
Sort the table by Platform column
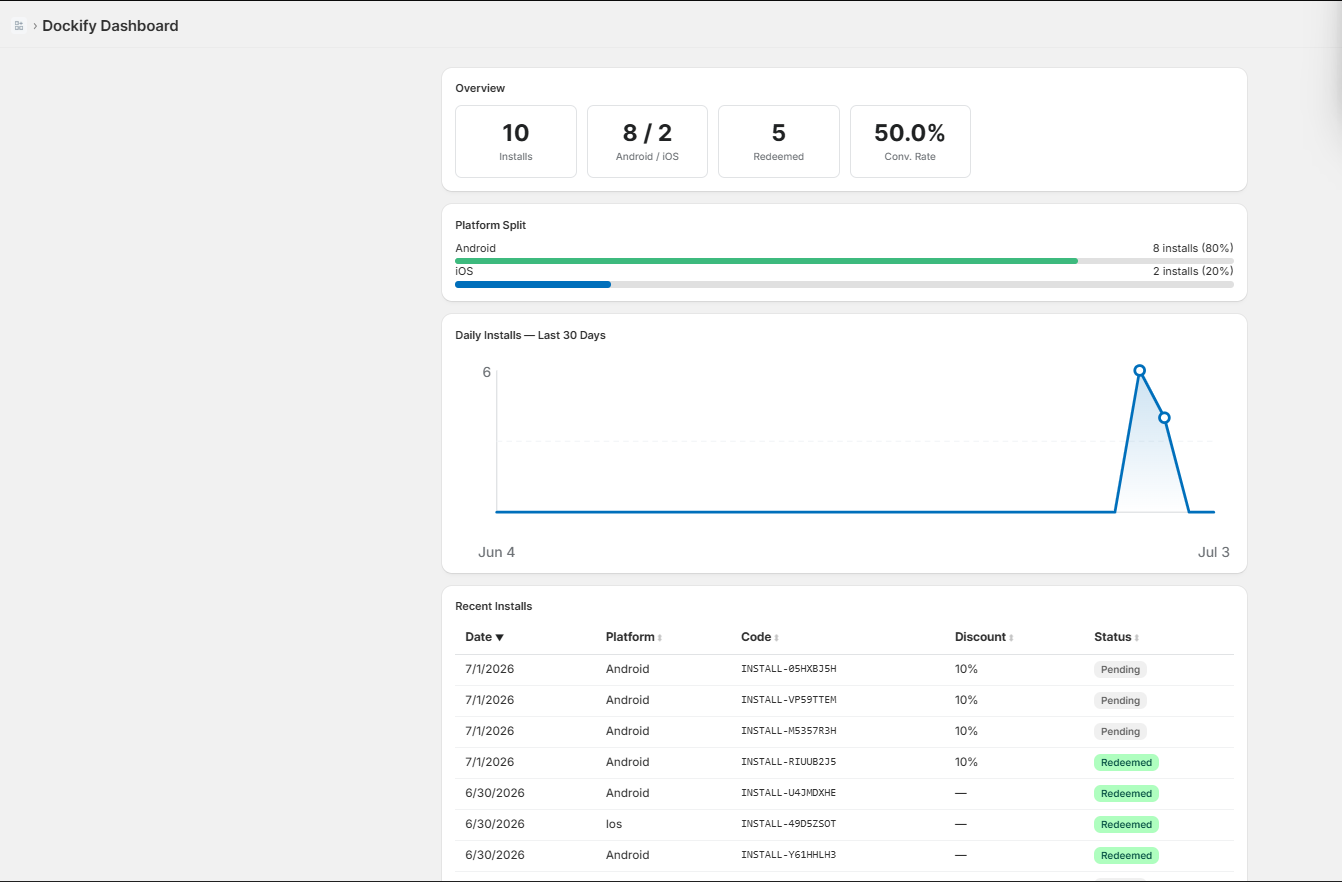[x=634, y=637]
